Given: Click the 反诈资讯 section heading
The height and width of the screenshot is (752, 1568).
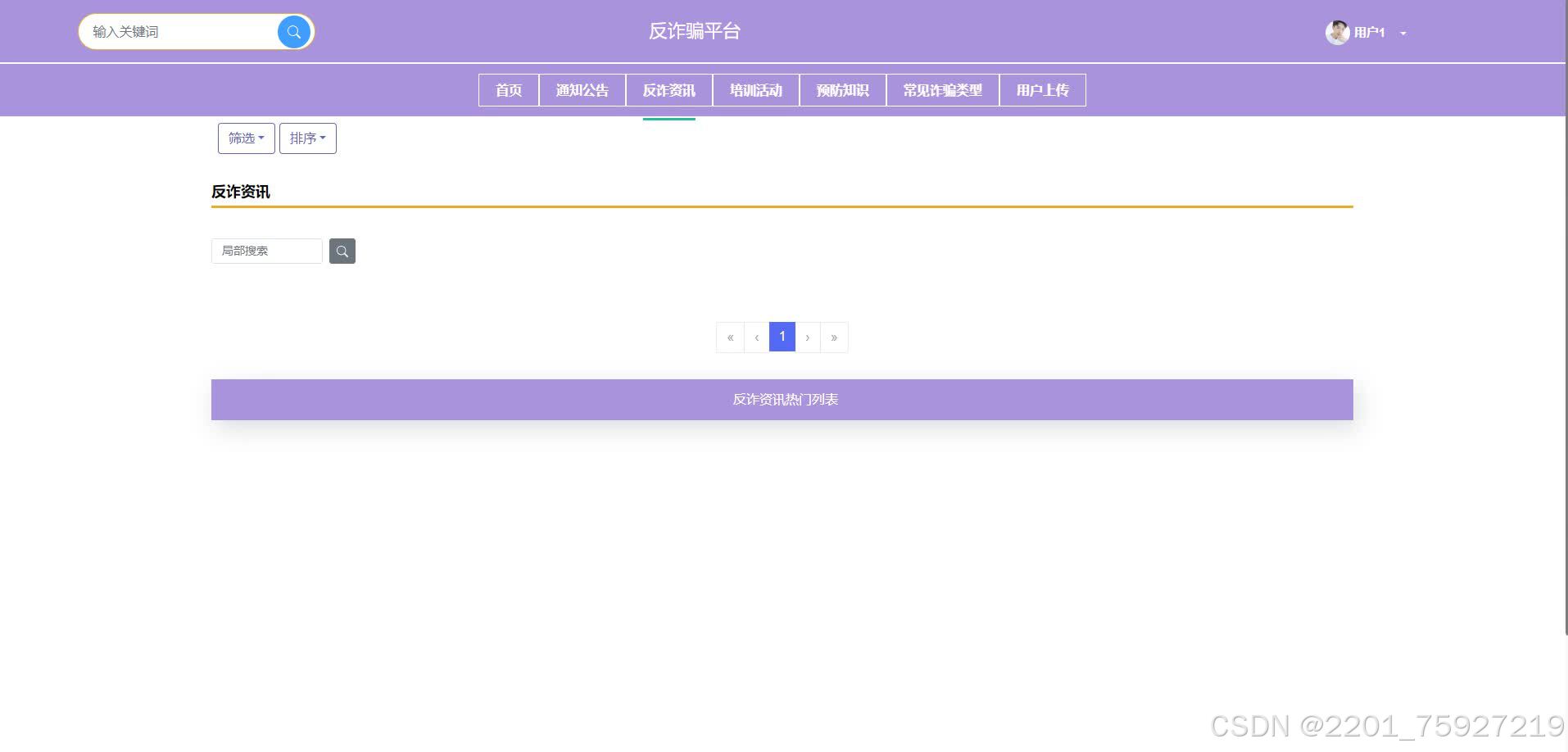Looking at the screenshot, I should click(x=241, y=192).
